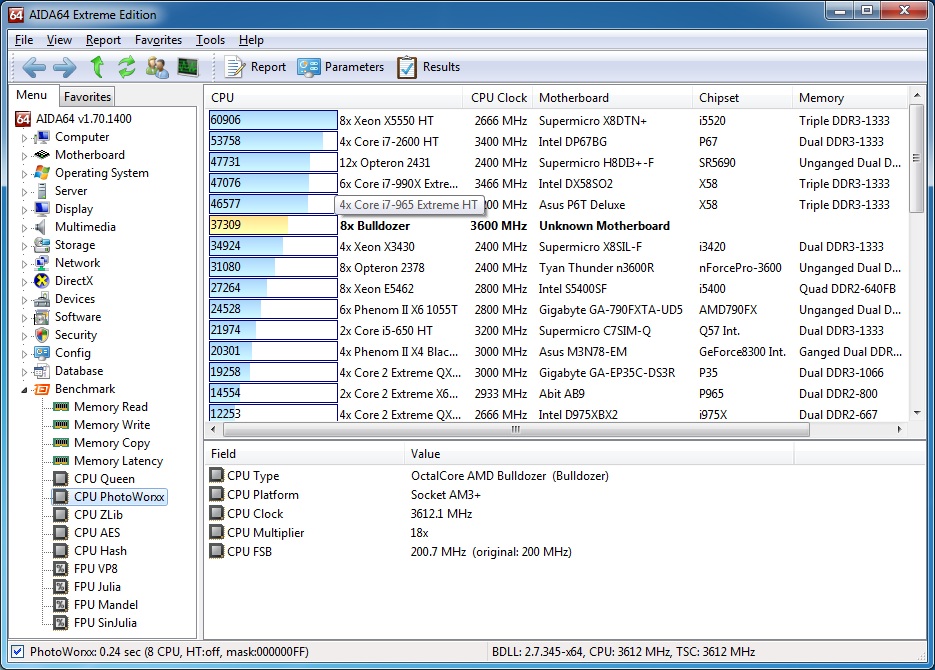935x670 pixels.
Task: Open the users icon in the toolbar
Action: coord(157,67)
